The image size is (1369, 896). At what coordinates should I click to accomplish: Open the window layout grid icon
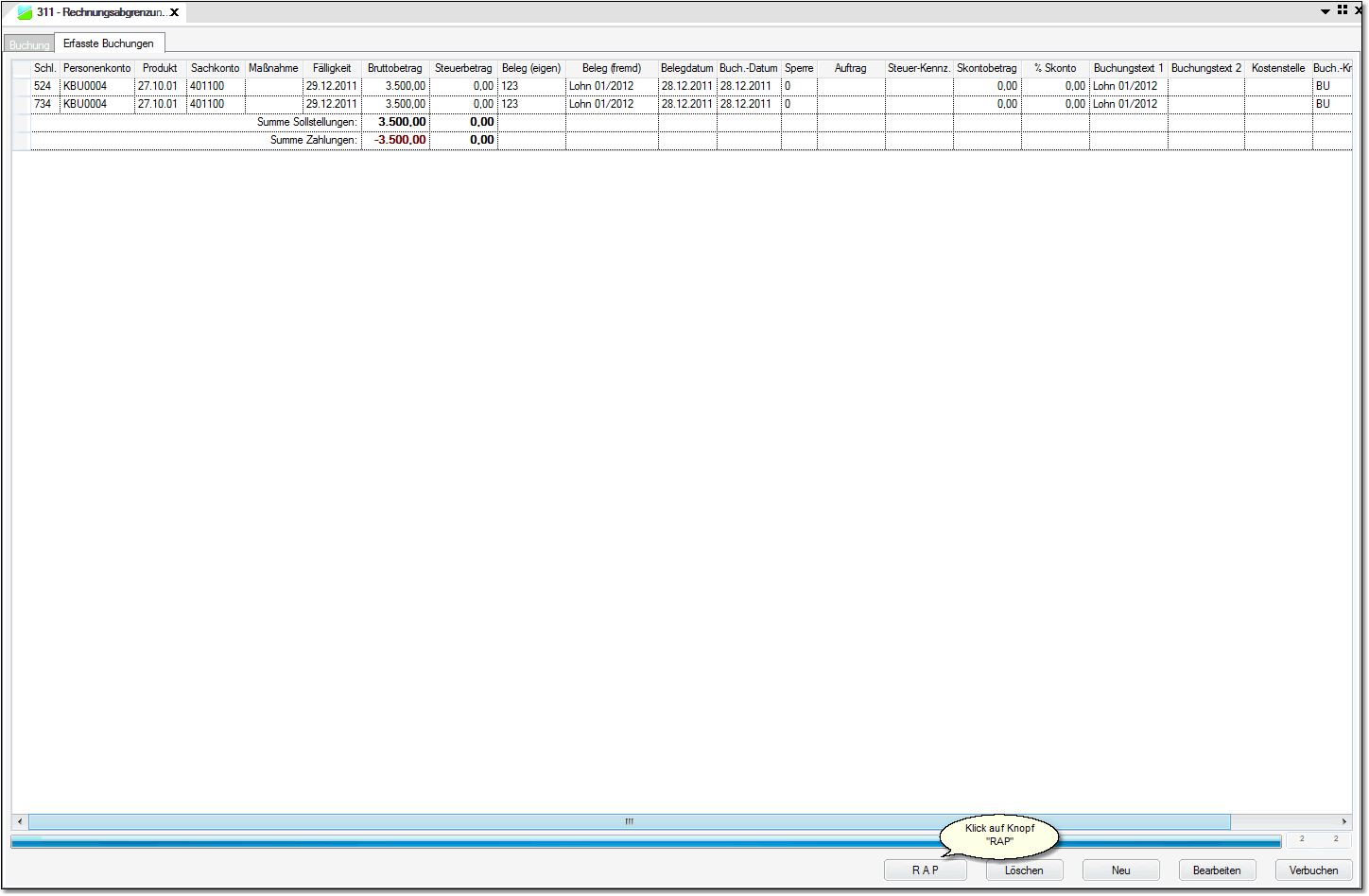coord(1343,9)
